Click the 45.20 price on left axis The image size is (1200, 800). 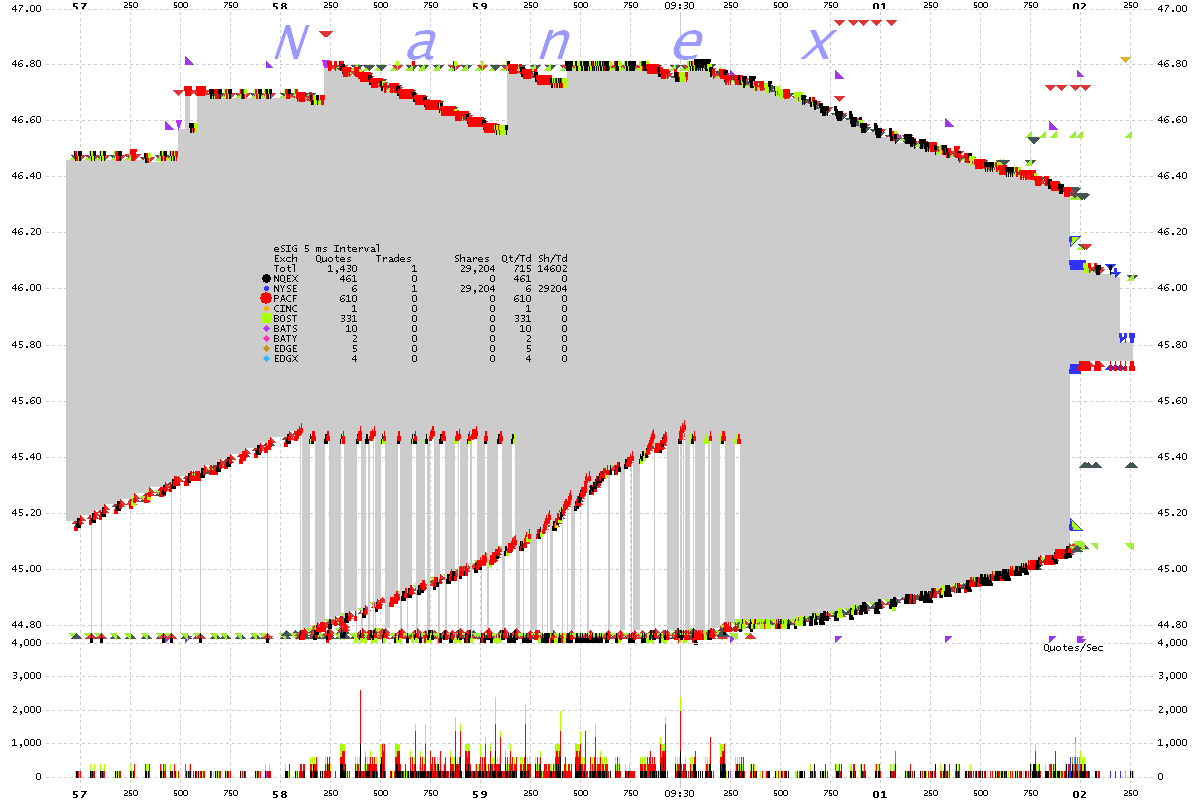click(26, 513)
